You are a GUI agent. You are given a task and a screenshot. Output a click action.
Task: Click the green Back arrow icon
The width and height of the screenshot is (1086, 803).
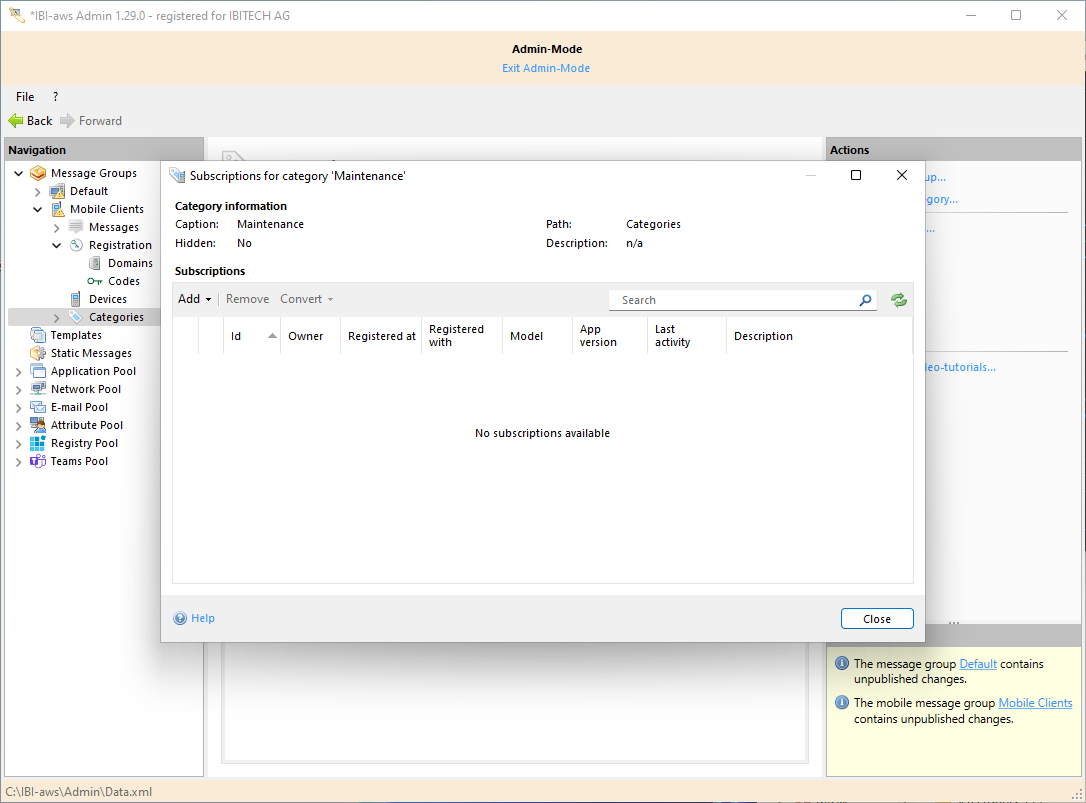pos(16,121)
